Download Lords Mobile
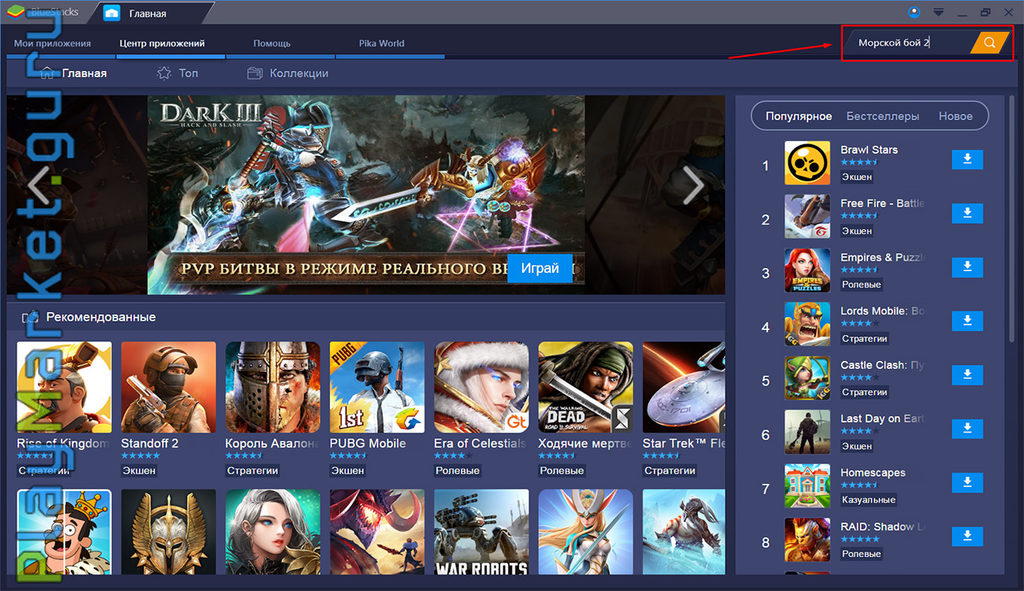 (967, 321)
